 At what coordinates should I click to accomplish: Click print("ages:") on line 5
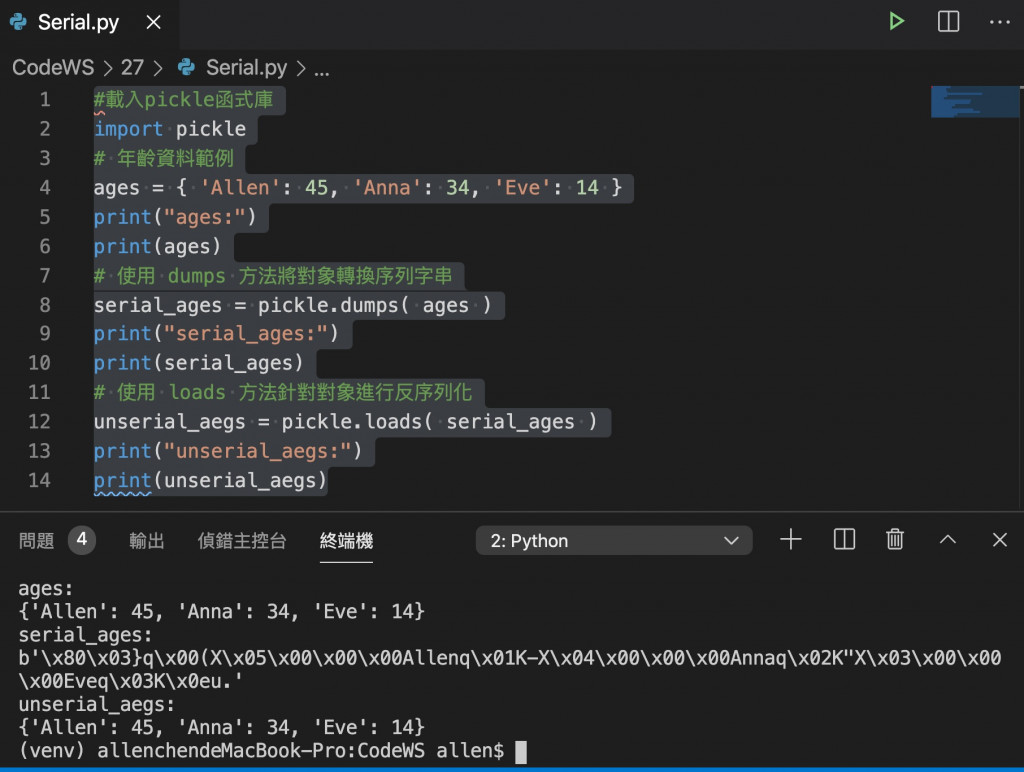click(175, 217)
